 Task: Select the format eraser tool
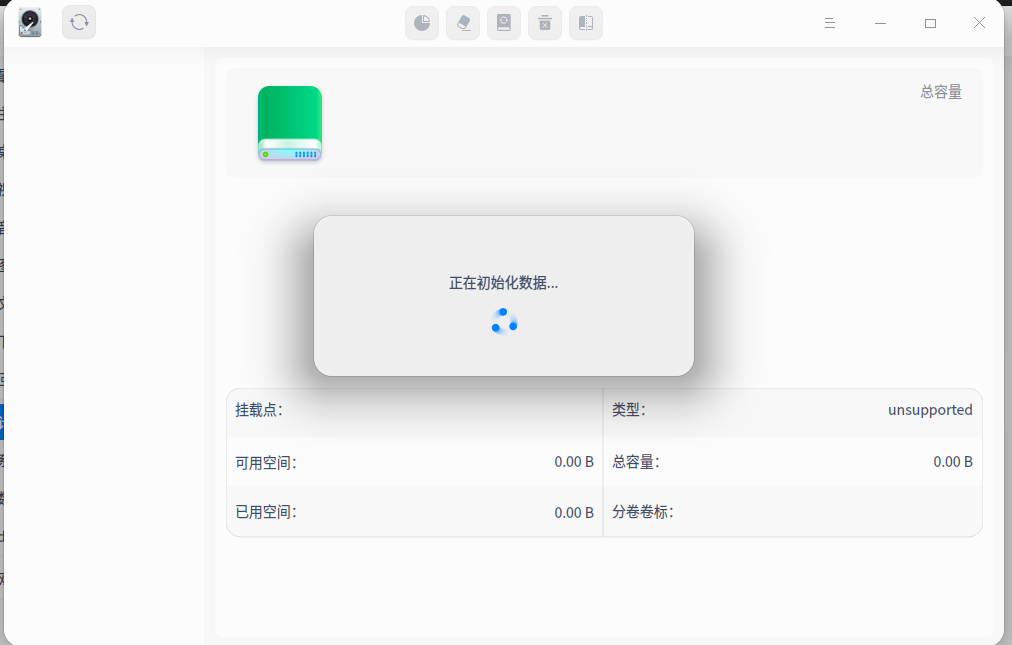[x=463, y=23]
